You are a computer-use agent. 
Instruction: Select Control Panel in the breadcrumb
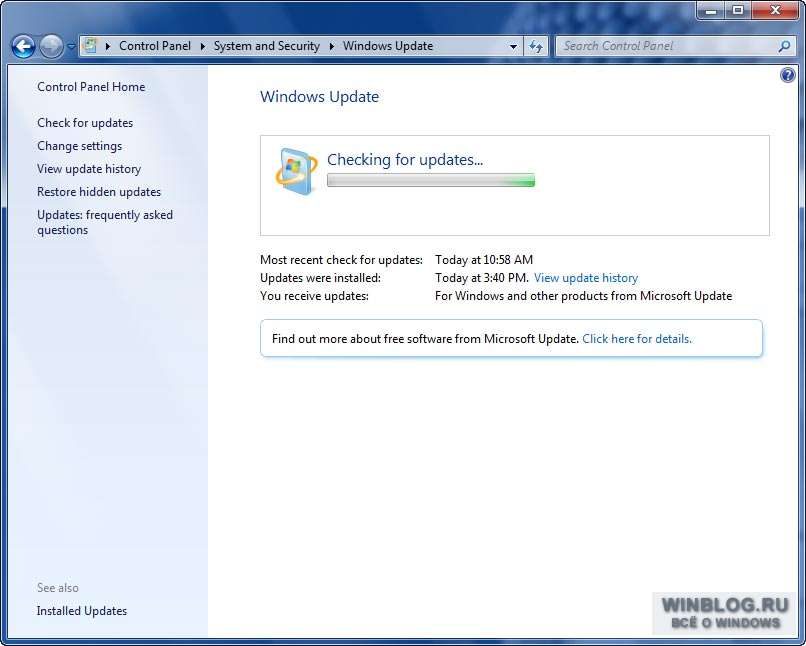155,46
